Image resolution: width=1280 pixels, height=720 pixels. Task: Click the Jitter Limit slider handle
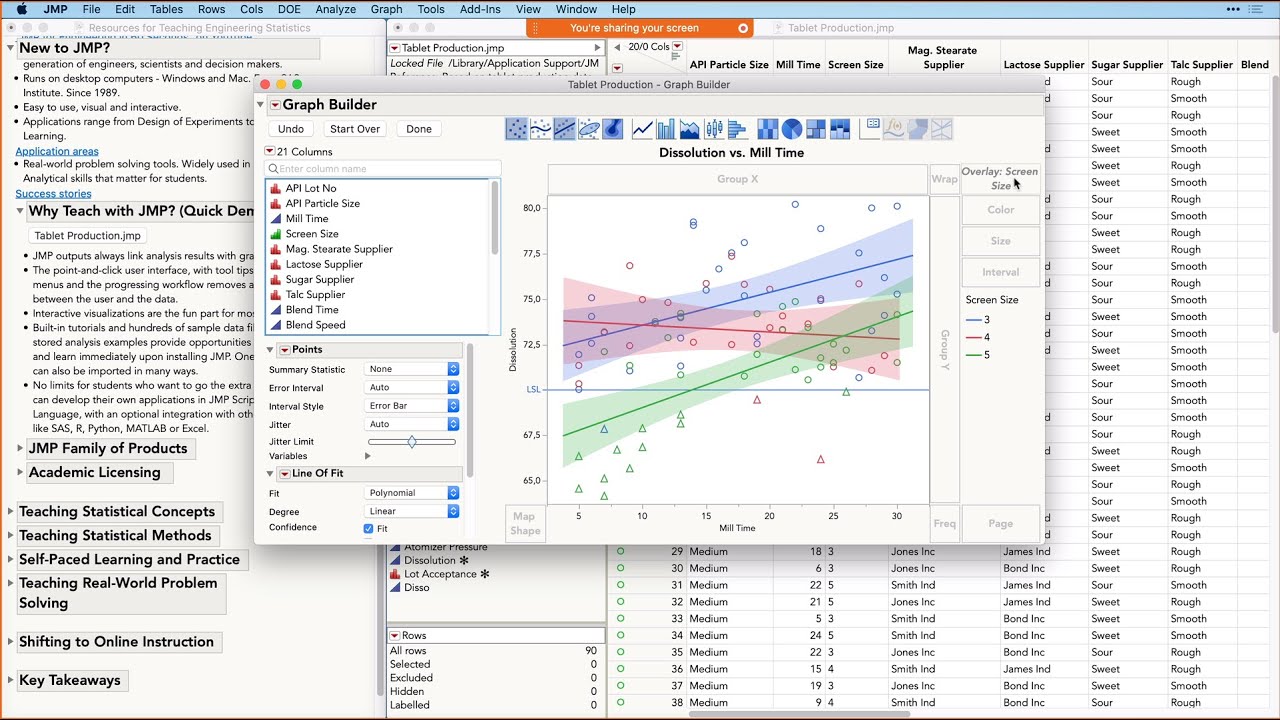coord(412,441)
